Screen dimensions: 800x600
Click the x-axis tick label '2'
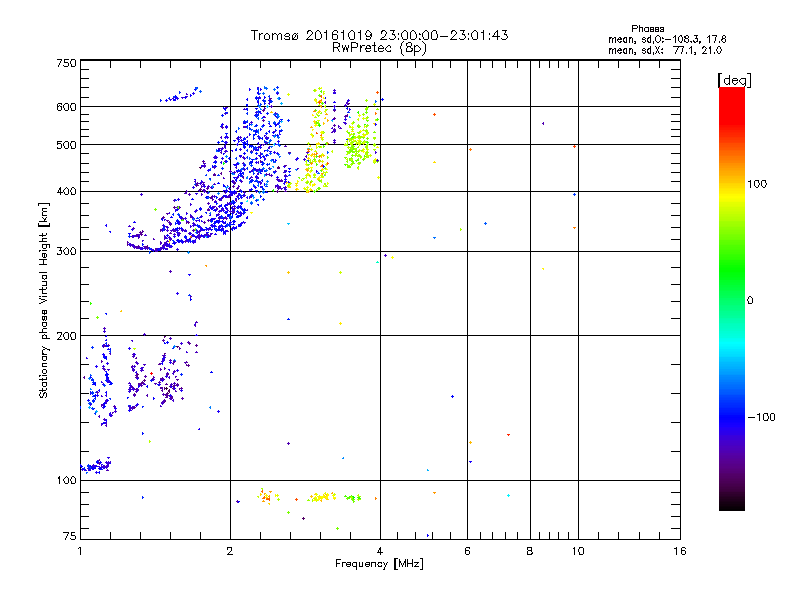(230, 551)
